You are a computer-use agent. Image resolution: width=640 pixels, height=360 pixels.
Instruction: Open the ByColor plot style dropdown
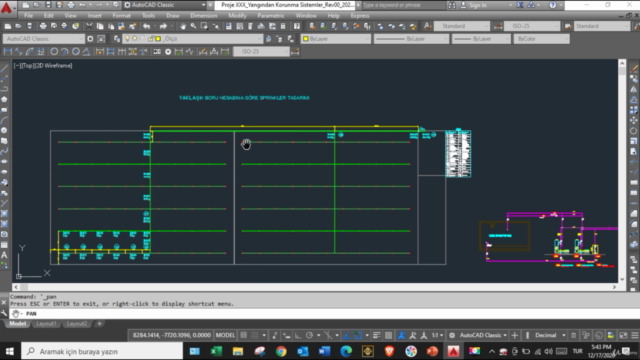(566, 39)
